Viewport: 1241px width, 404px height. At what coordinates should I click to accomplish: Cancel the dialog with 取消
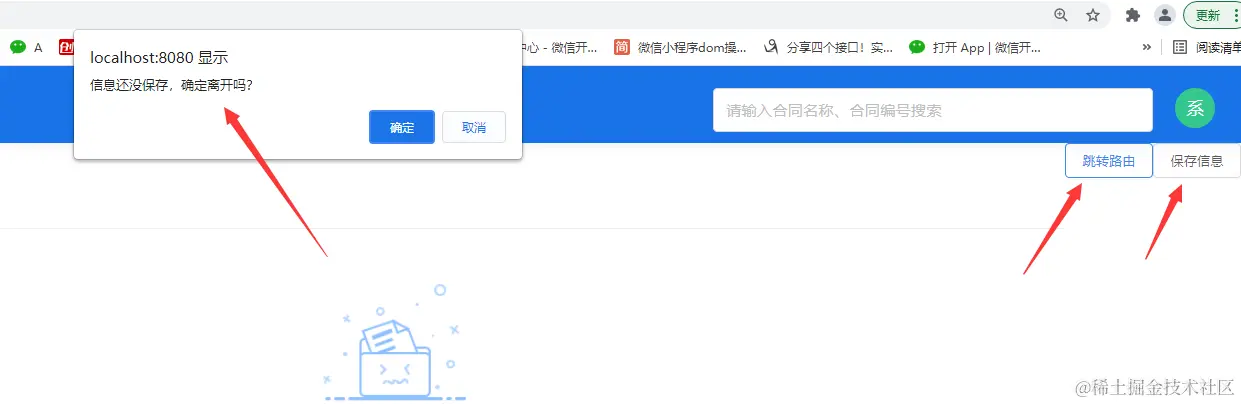474,127
